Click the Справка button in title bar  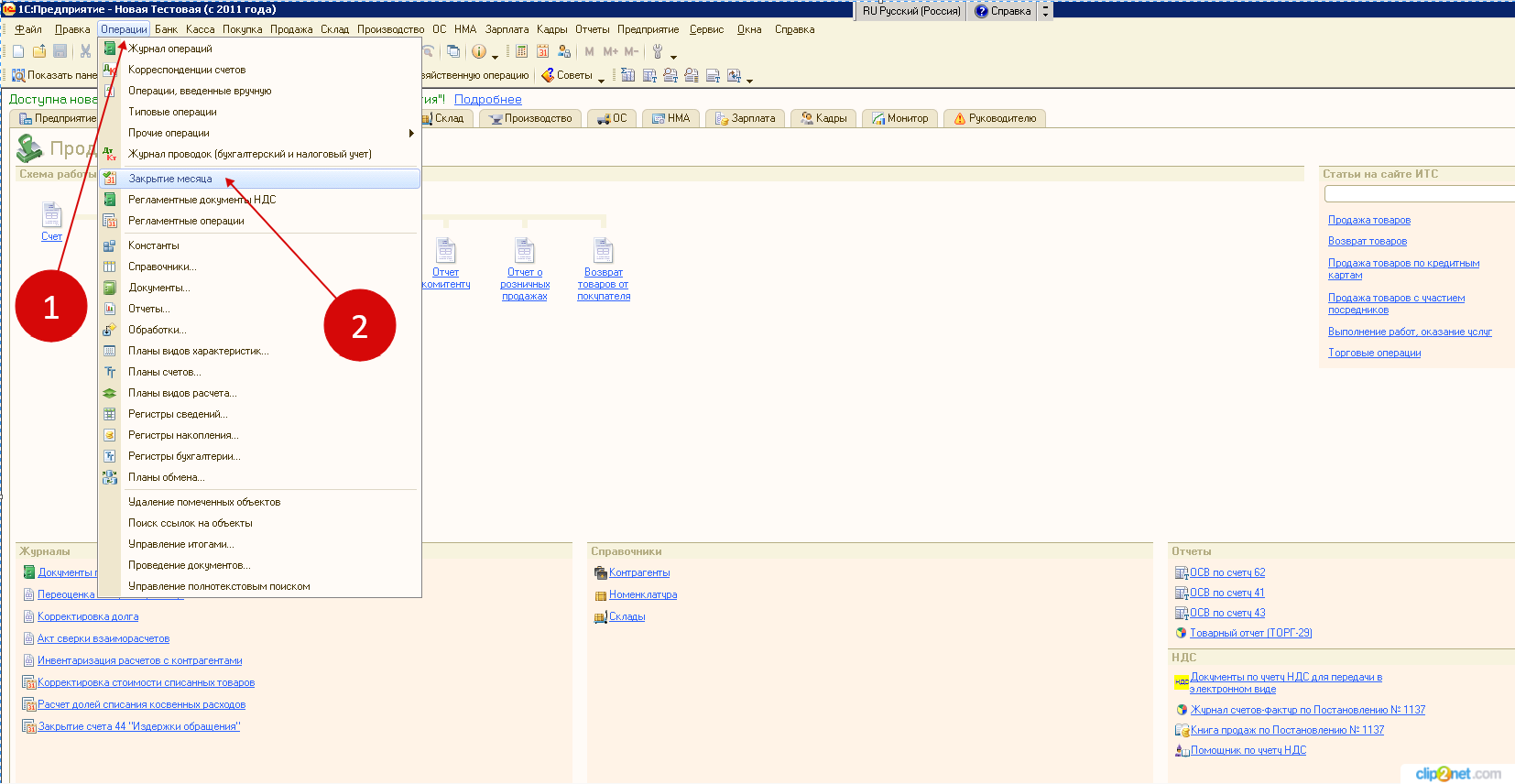(x=1004, y=11)
